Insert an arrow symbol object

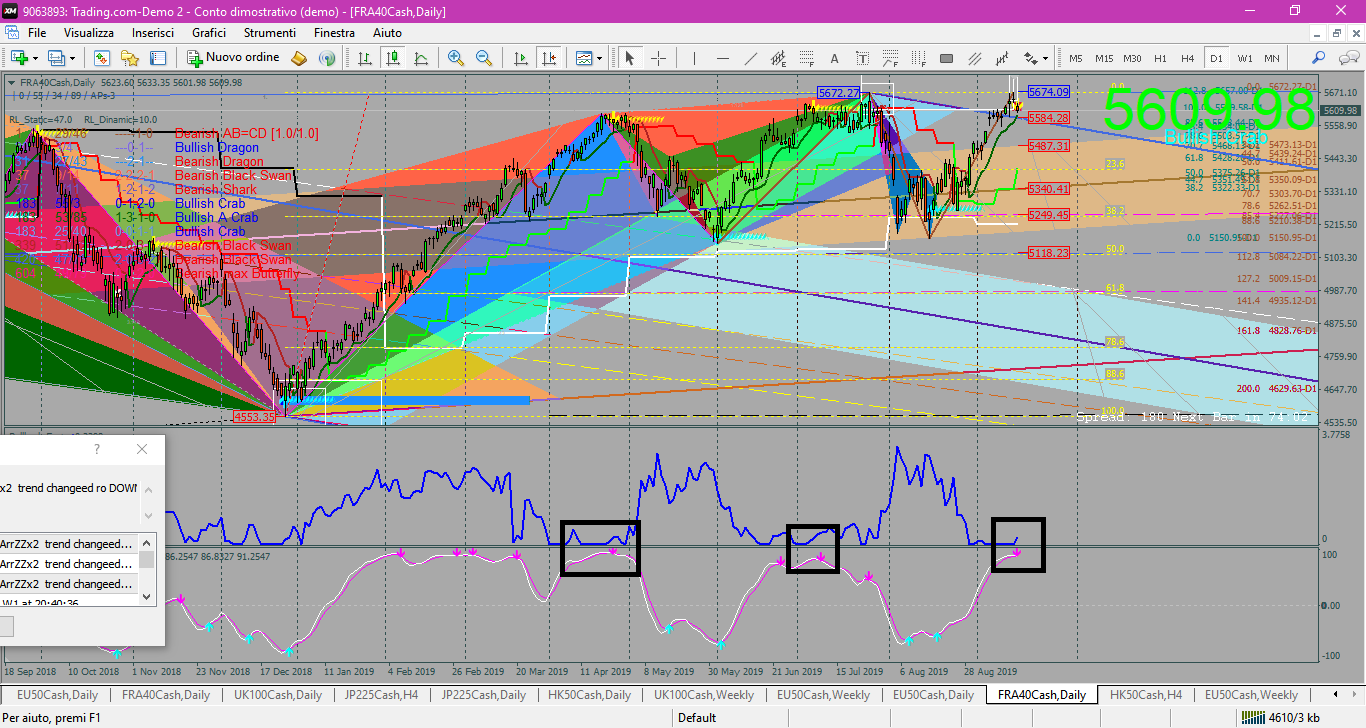[x=1030, y=58]
